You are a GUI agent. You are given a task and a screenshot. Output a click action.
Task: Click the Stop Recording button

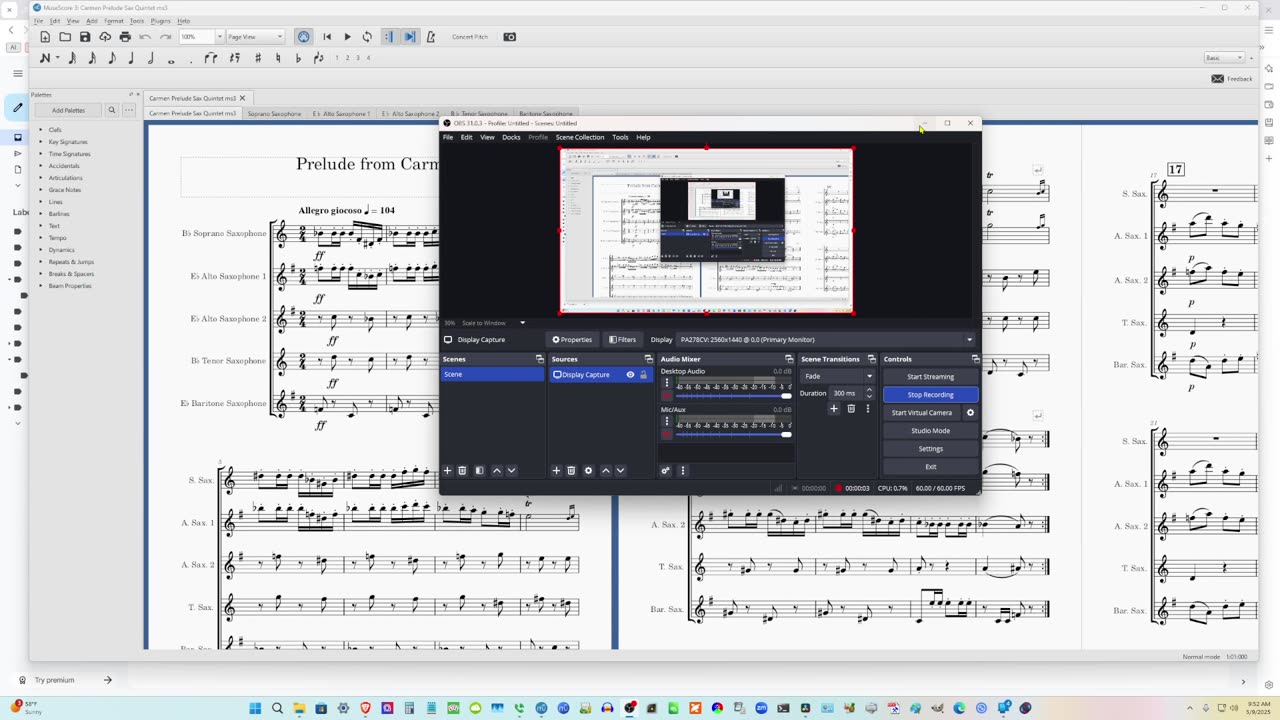(x=930, y=394)
